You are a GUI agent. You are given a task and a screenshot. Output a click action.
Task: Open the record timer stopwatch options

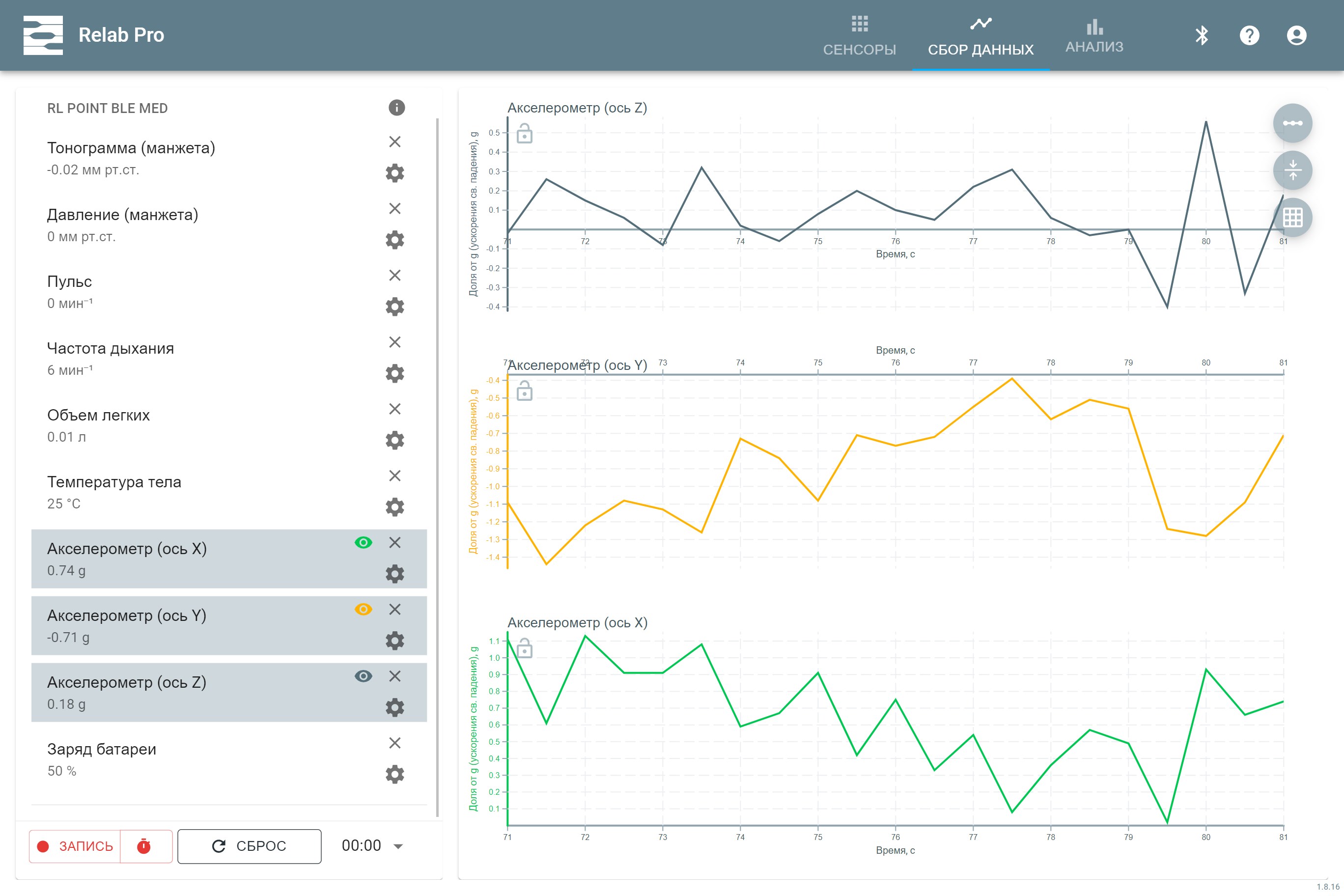144,846
